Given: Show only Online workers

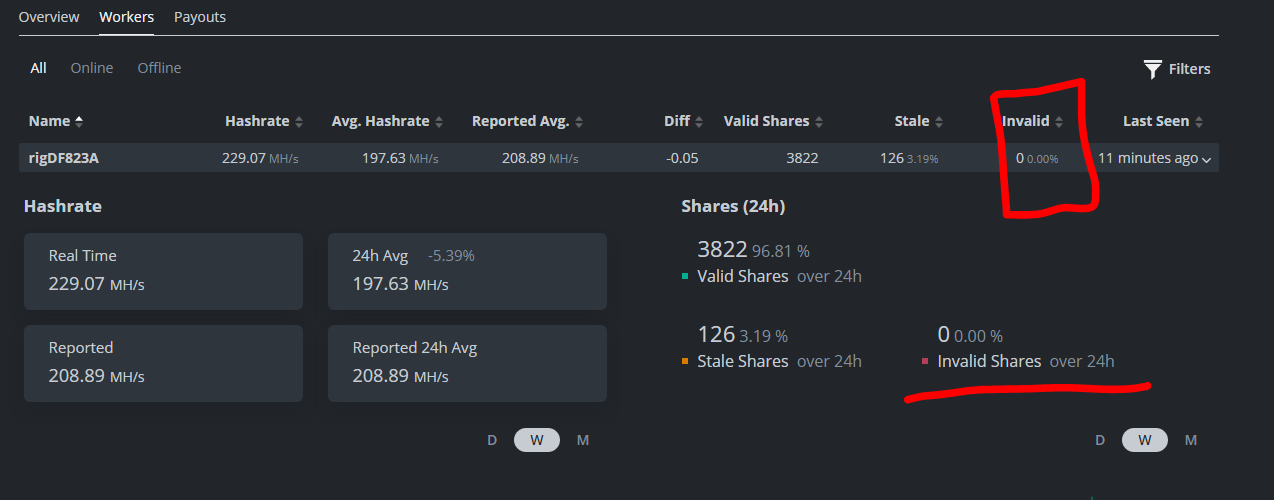Looking at the screenshot, I should tap(92, 68).
